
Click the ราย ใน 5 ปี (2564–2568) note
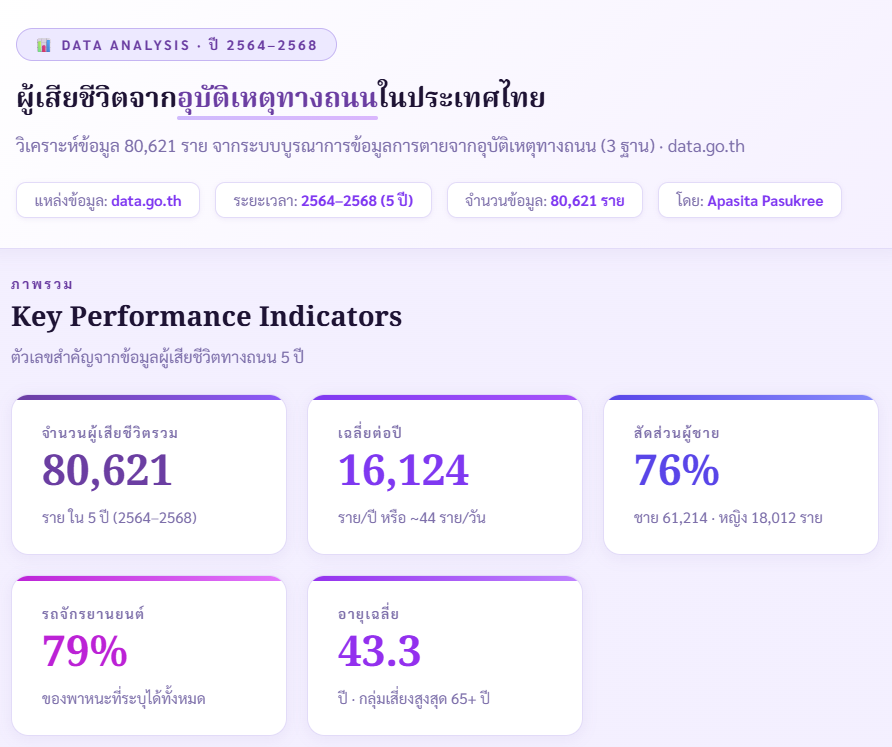tap(119, 518)
